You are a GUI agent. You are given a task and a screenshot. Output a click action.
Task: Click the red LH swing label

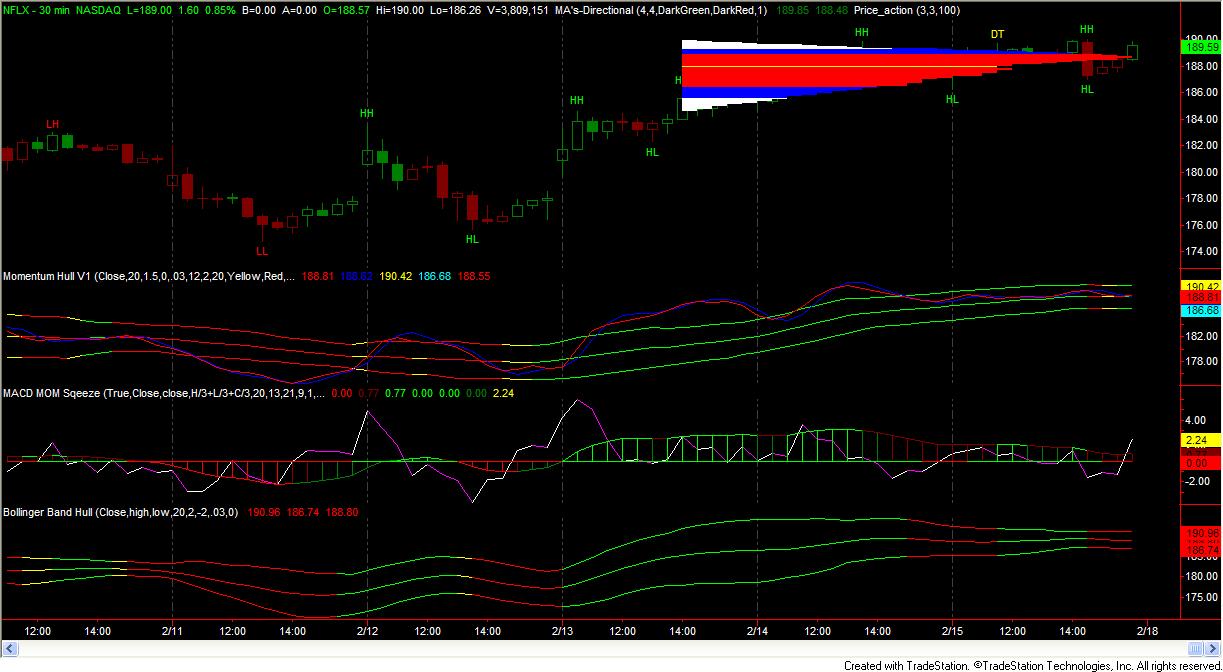point(52,123)
